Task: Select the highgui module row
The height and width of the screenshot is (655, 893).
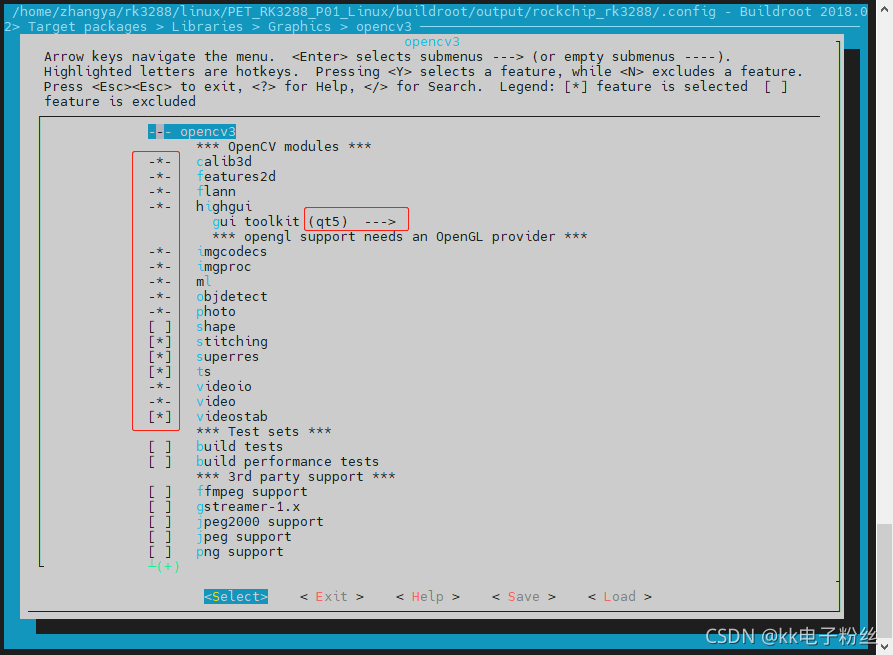Action: pyautogui.click(x=200, y=207)
